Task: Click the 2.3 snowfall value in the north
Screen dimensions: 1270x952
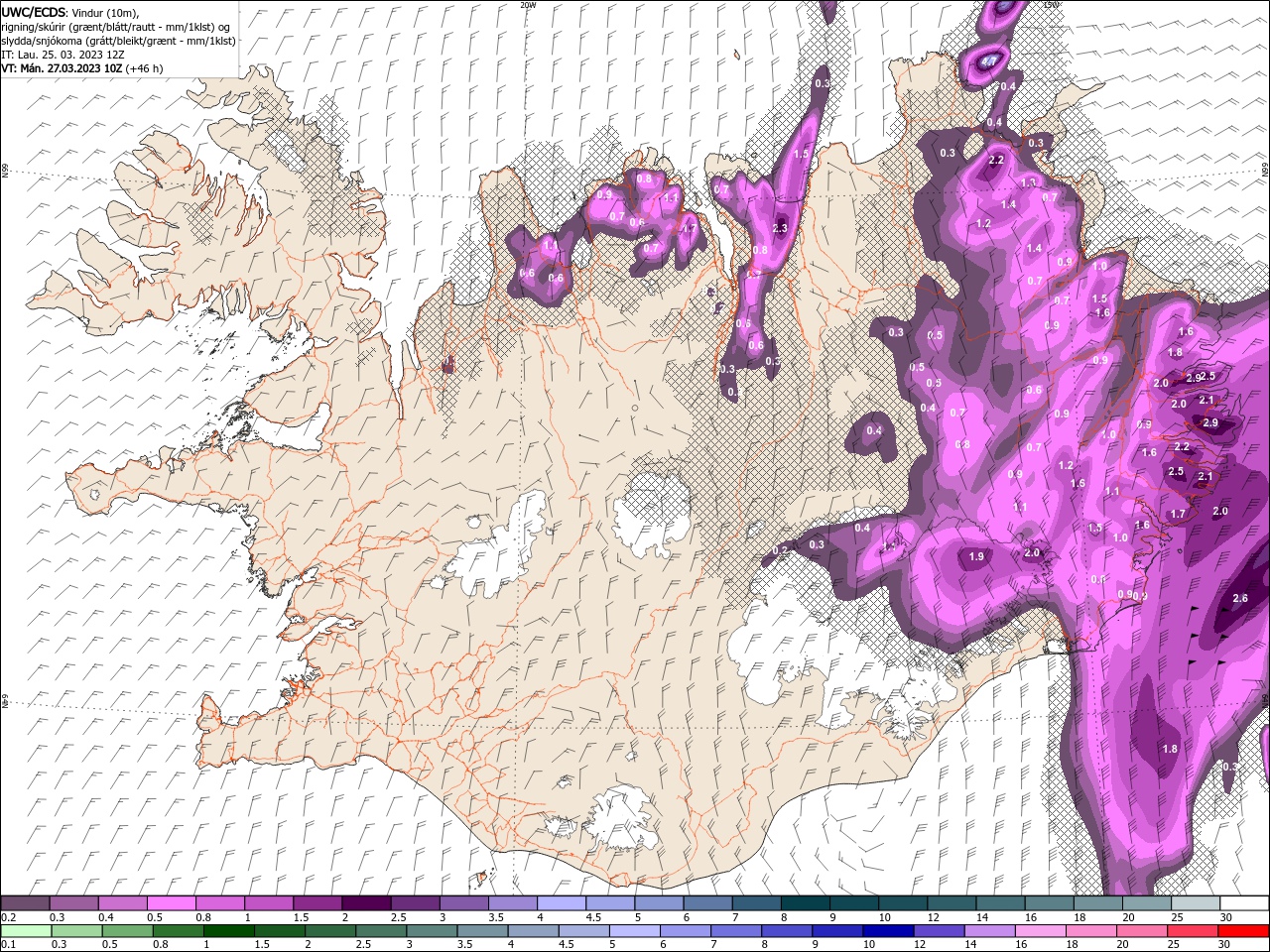Action: click(780, 228)
